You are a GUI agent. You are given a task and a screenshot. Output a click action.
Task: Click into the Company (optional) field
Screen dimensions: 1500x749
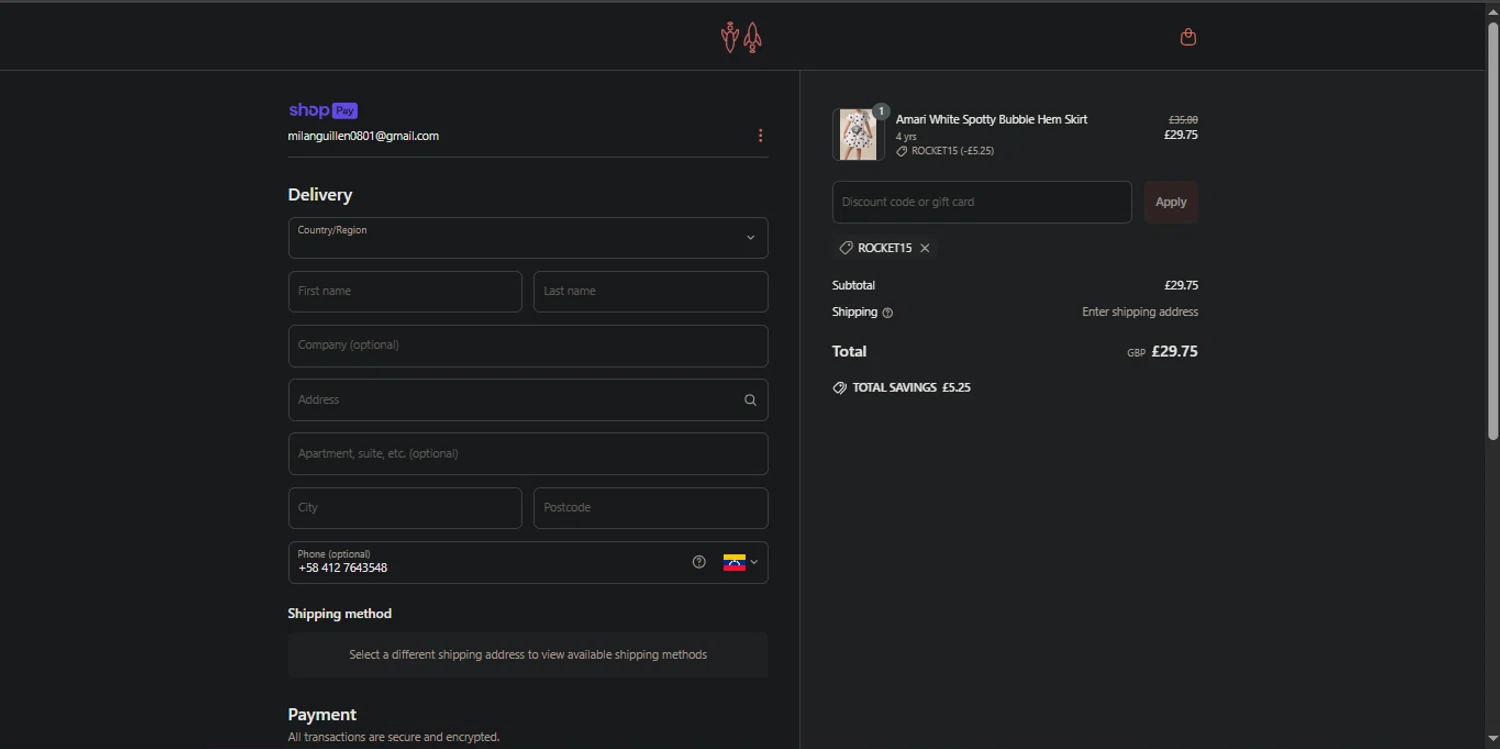coord(528,345)
